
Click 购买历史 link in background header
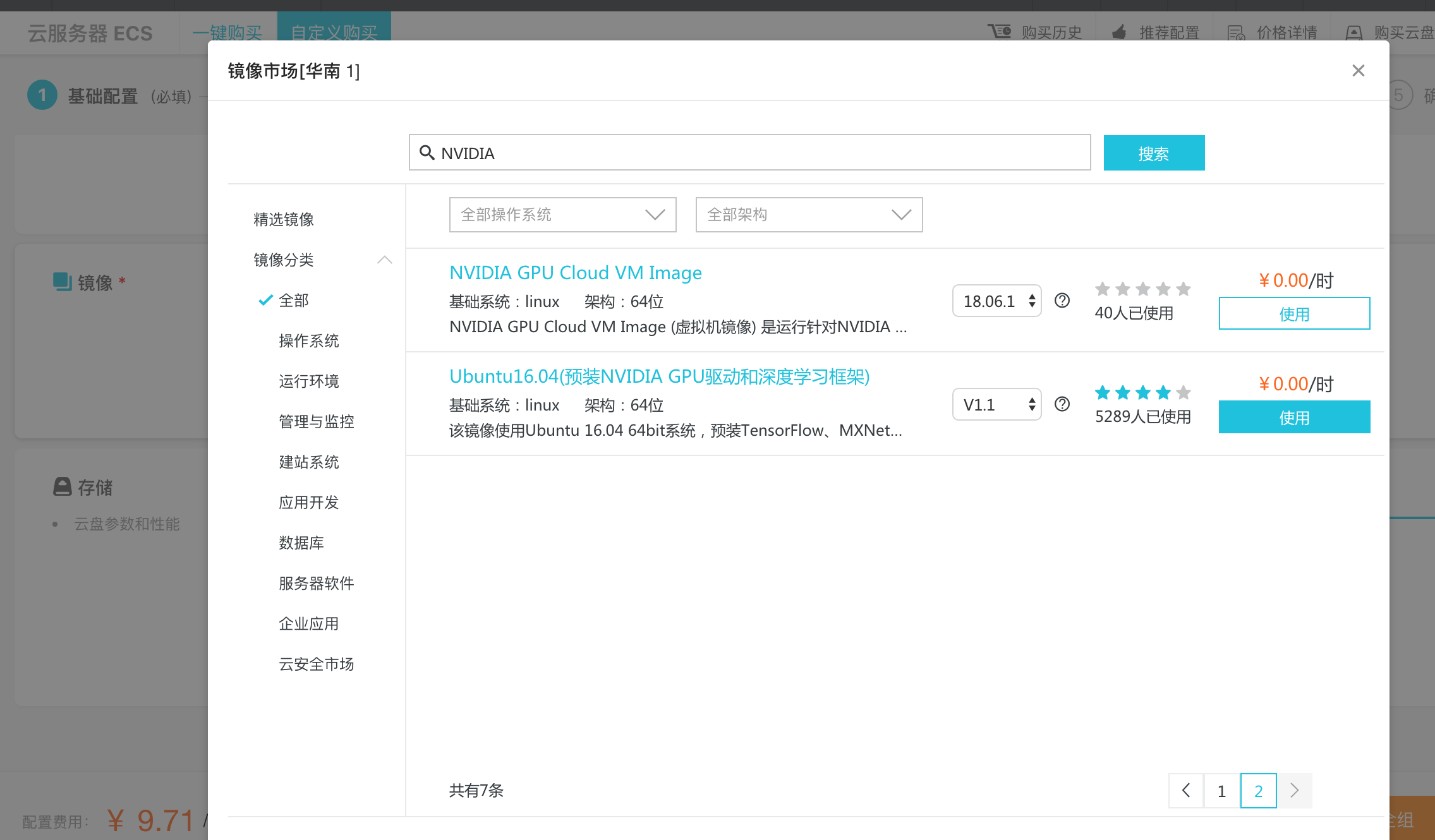click(x=1051, y=32)
